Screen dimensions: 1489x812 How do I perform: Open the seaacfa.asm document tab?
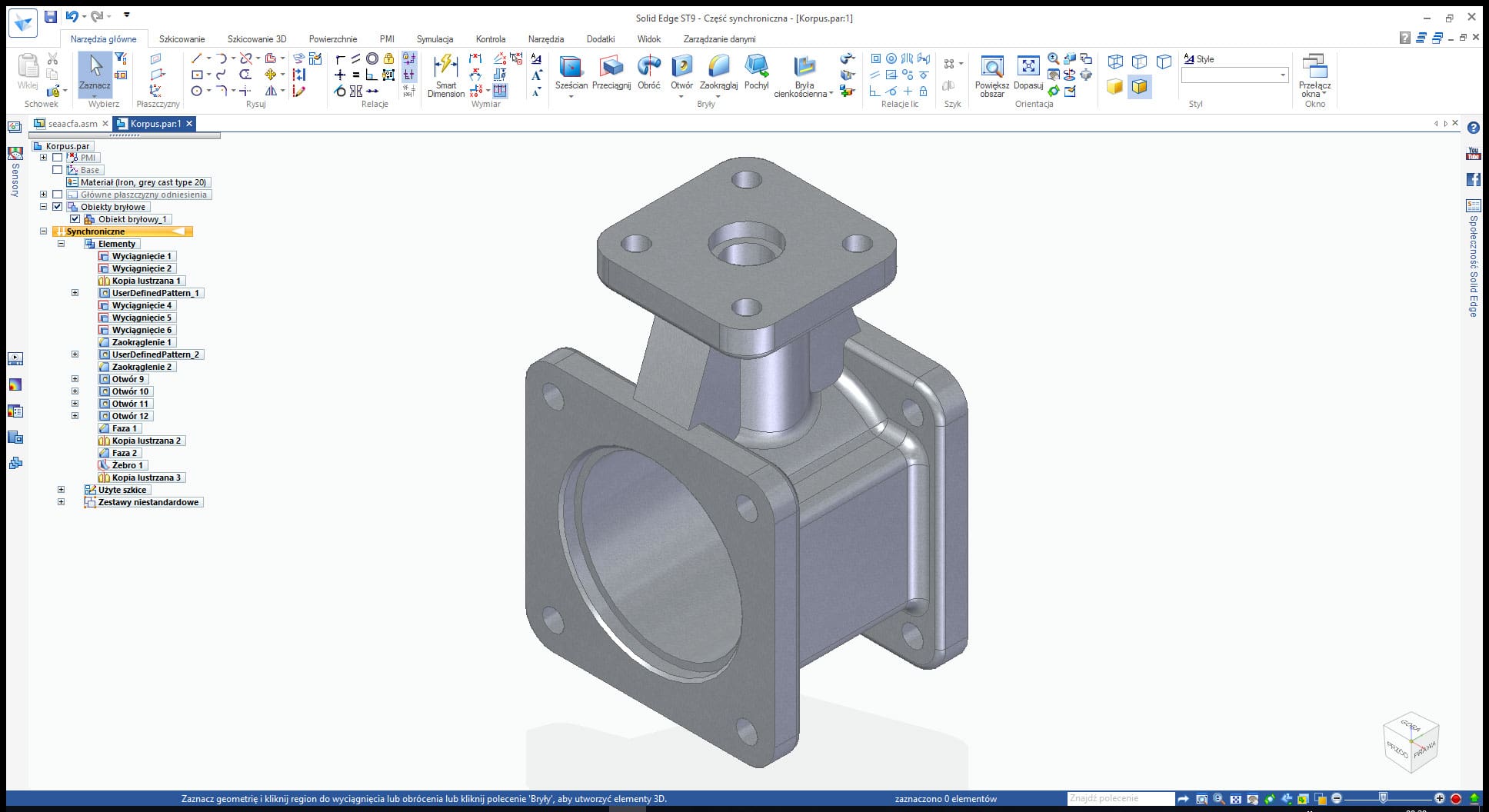click(72, 124)
